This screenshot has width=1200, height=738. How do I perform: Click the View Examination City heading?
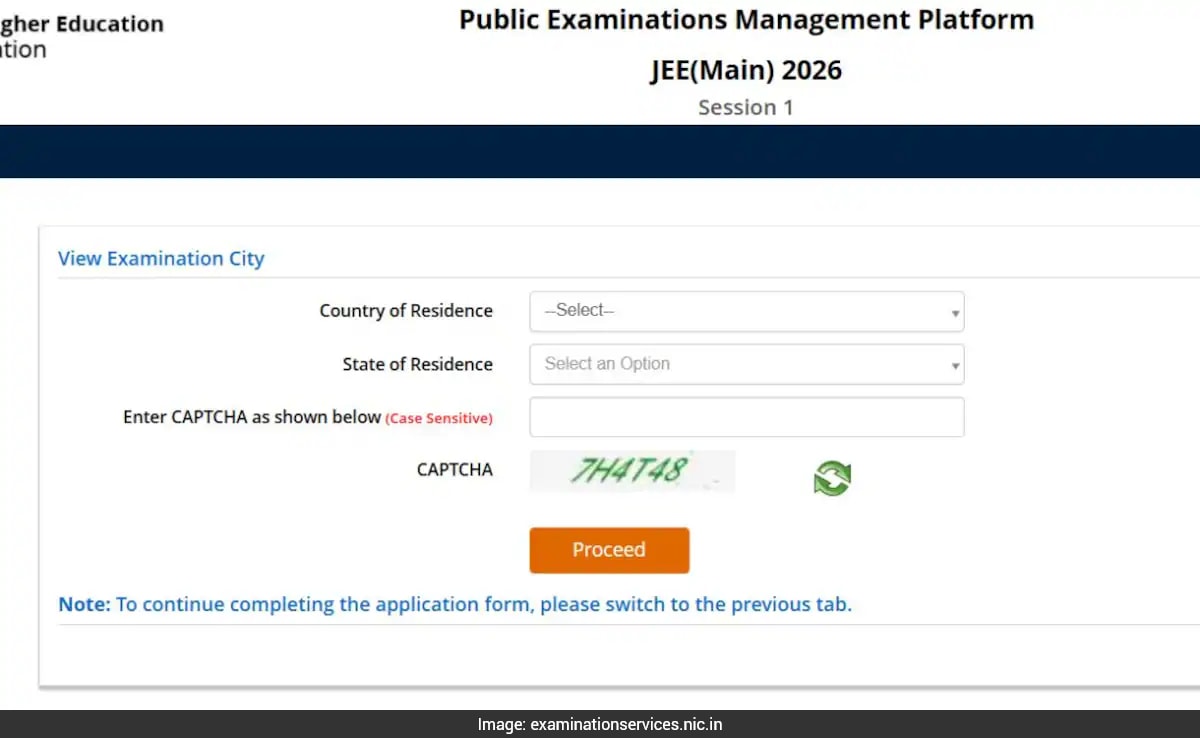point(161,258)
